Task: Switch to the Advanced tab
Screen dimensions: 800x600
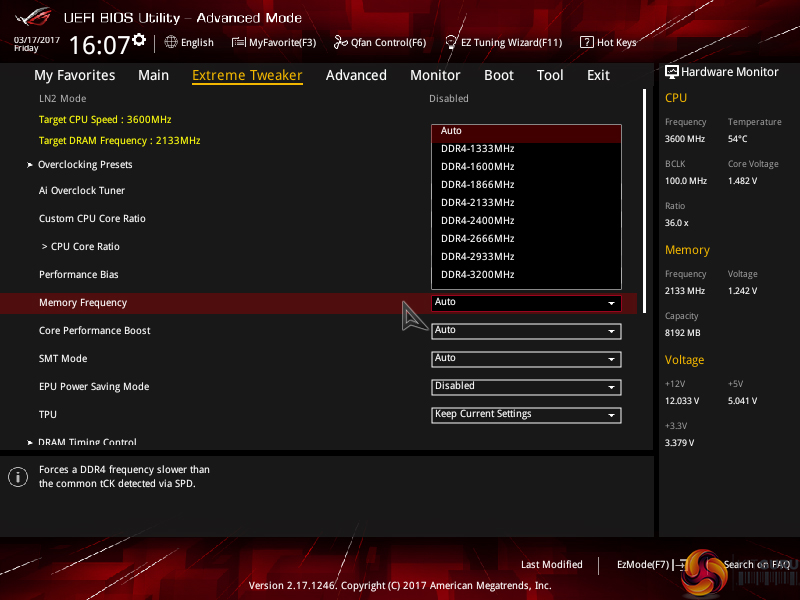Action: point(356,75)
